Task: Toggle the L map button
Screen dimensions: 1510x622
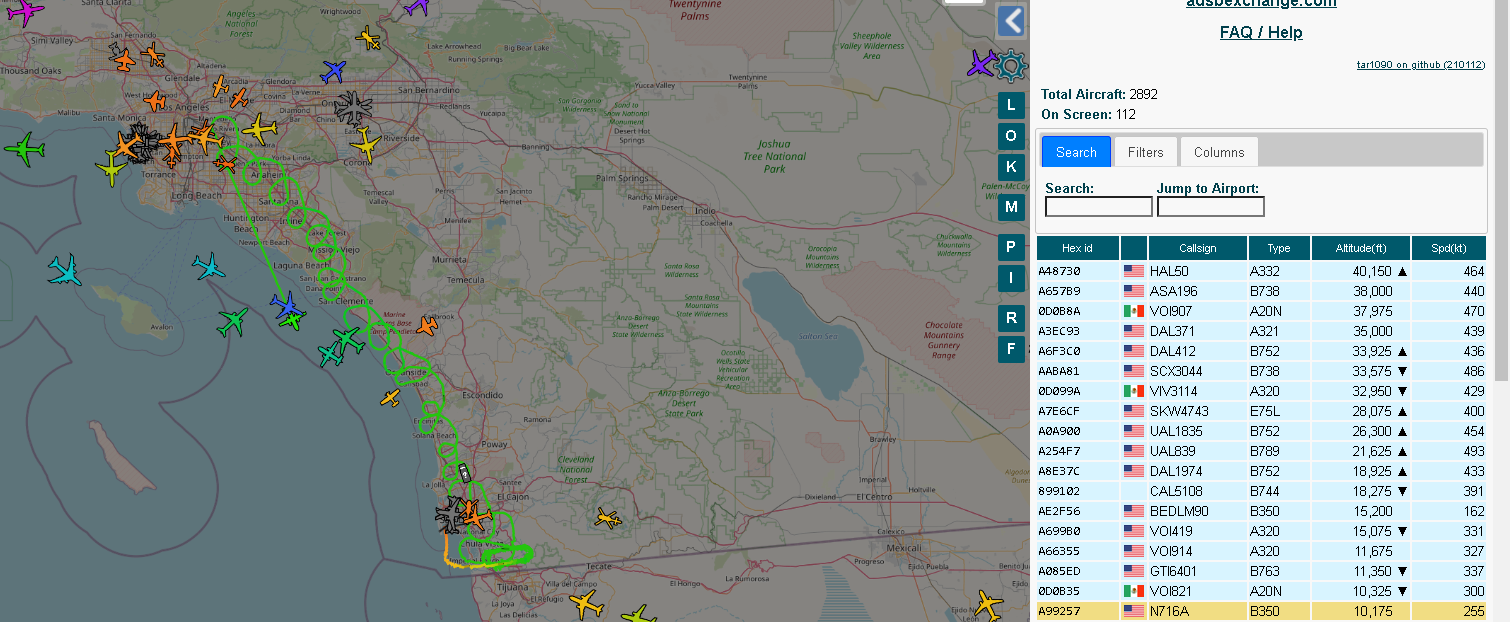Action: [x=1011, y=106]
